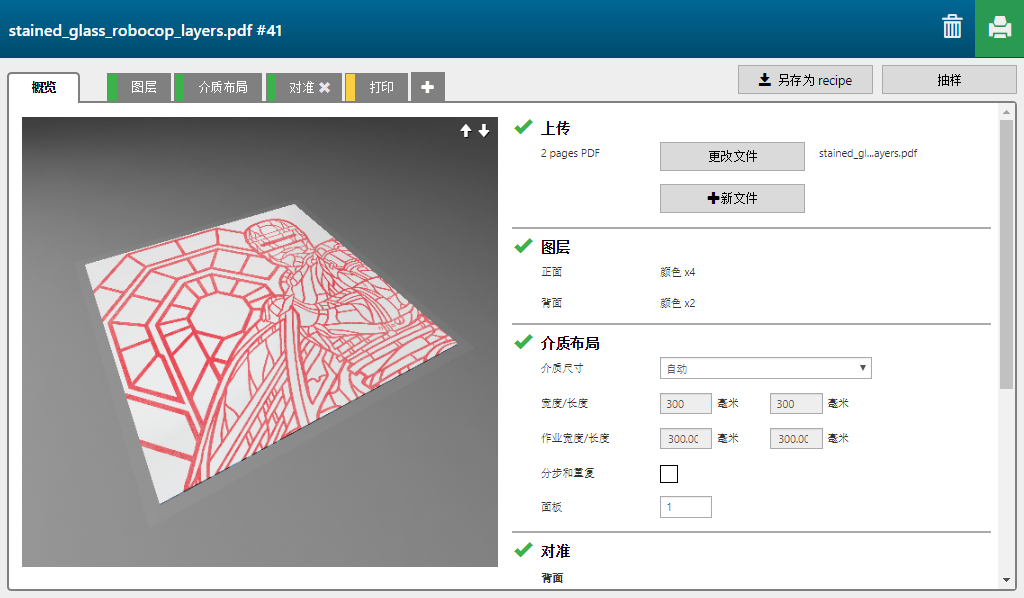Click the 介质布局 section heading in the panel
The width and height of the screenshot is (1024, 598).
tap(570, 343)
